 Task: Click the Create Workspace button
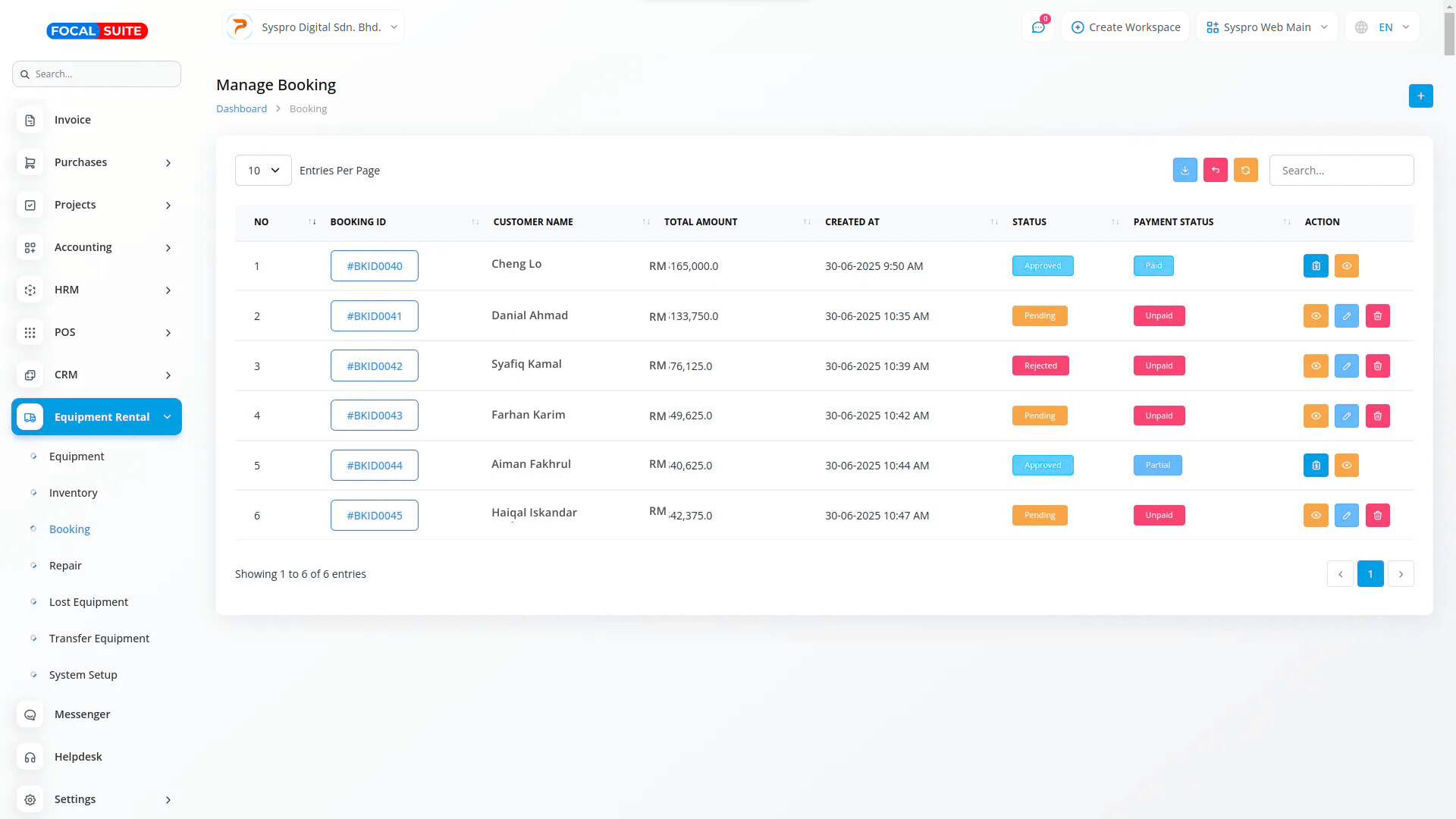(1125, 27)
